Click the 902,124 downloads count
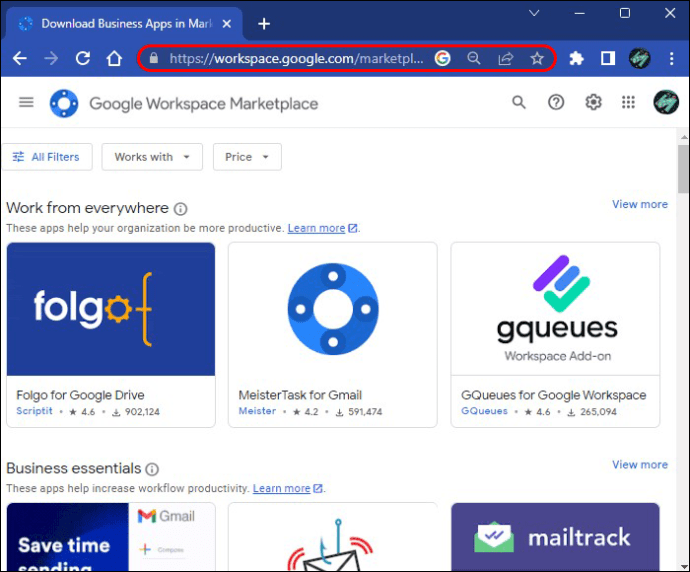Image resolution: width=690 pixels, height=572 pixels. tap(142, 412)
